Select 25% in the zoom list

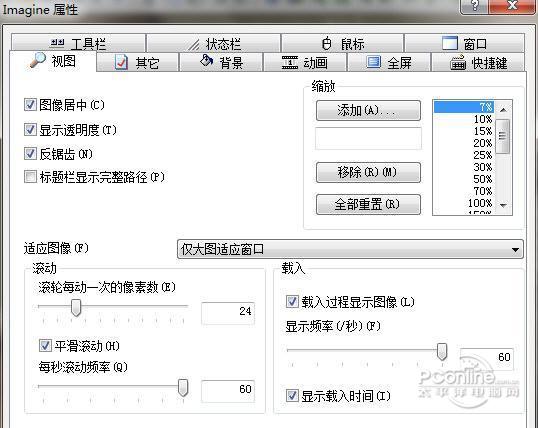point(464,155)
